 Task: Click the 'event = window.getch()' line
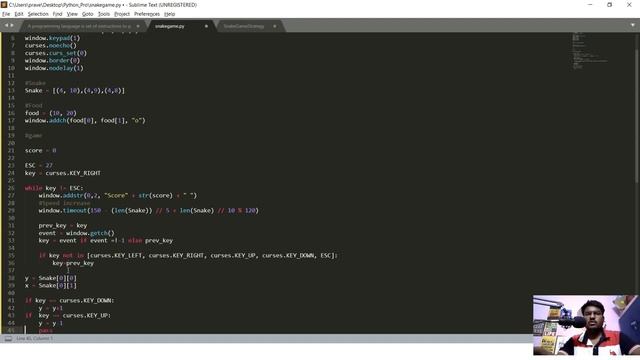(x=76, y=233)
